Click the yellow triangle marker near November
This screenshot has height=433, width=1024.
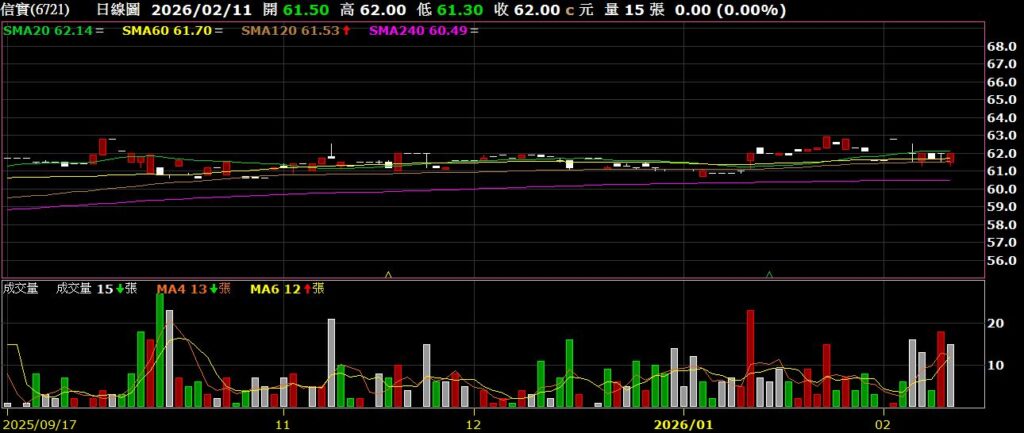click(388, 273)
